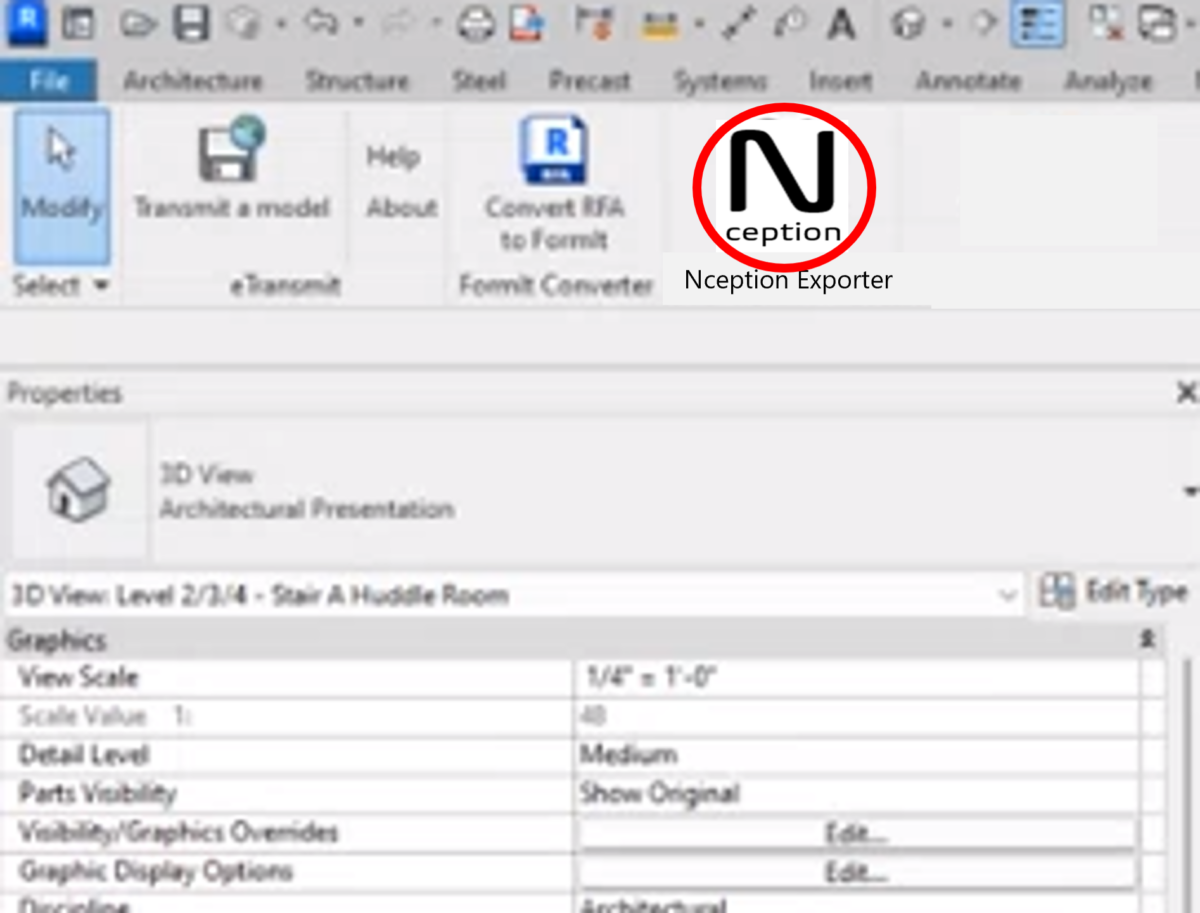
Task: Switch to the Architecture ribbon tab
Action: [192, 81]
